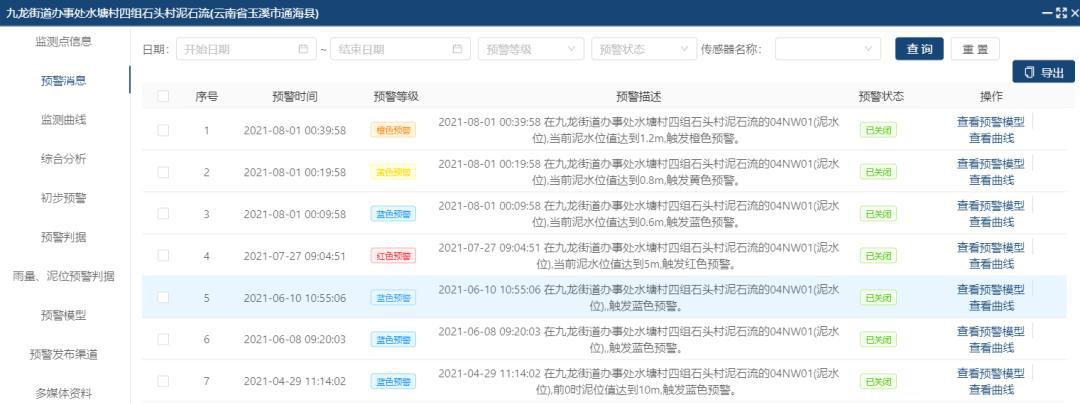
Task: Open 预警判据 sidebar item
Action: point(63,237)
